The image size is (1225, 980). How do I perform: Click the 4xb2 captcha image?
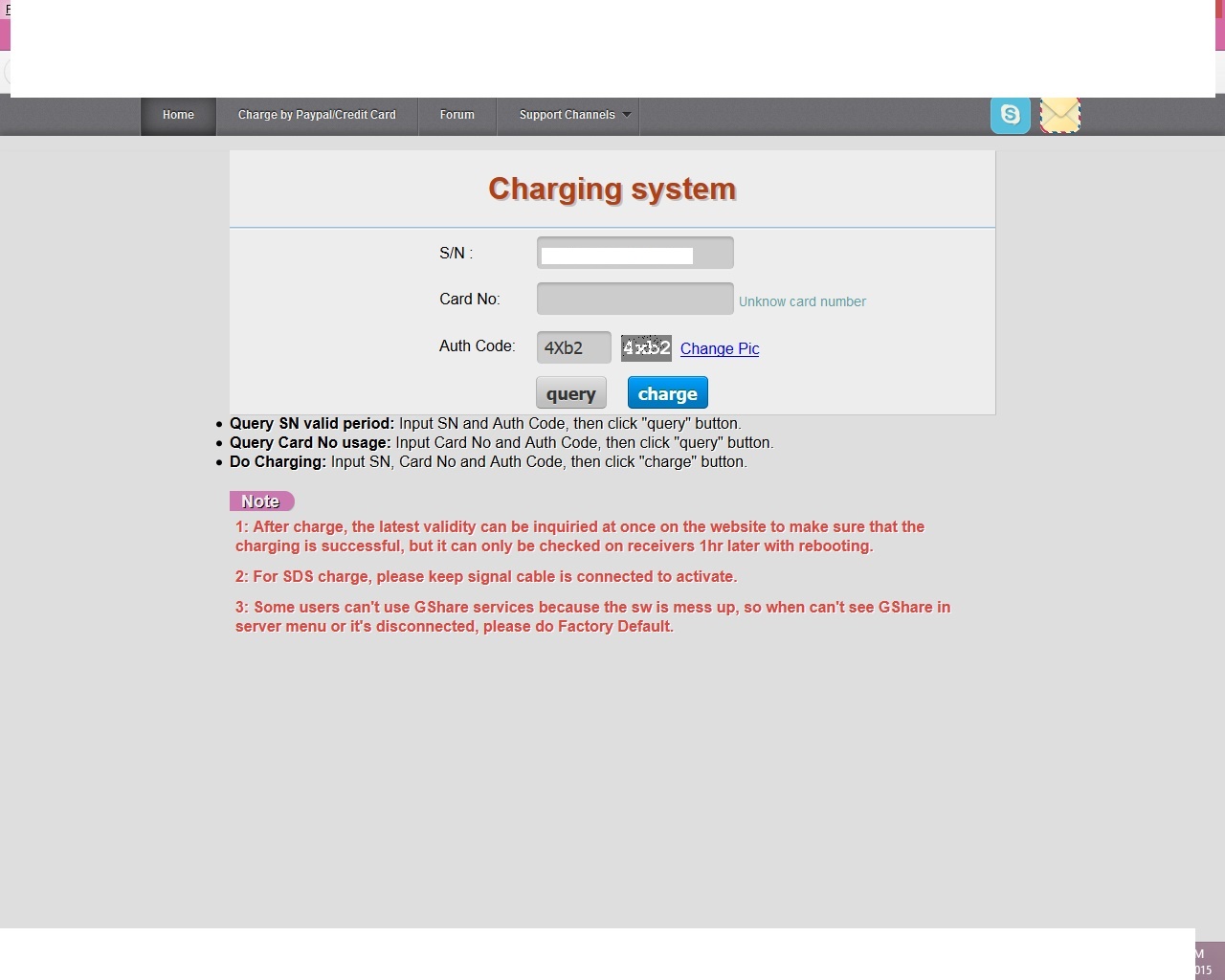click(646, 348)
